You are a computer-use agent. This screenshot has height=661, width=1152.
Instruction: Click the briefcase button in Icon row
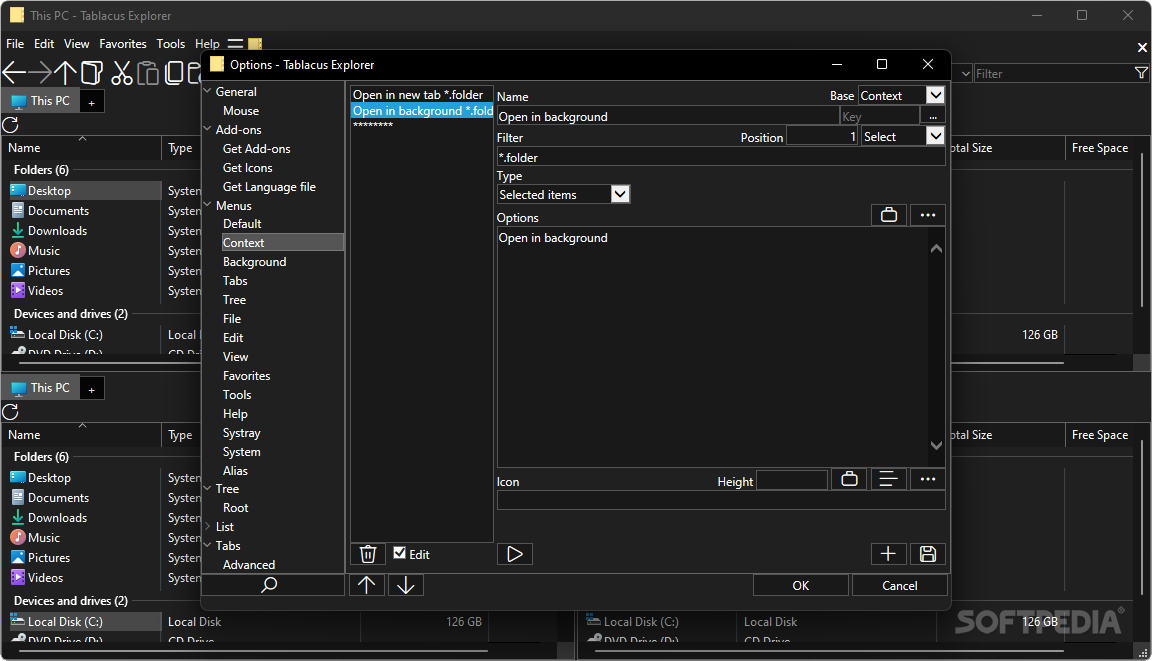[849, 480]
